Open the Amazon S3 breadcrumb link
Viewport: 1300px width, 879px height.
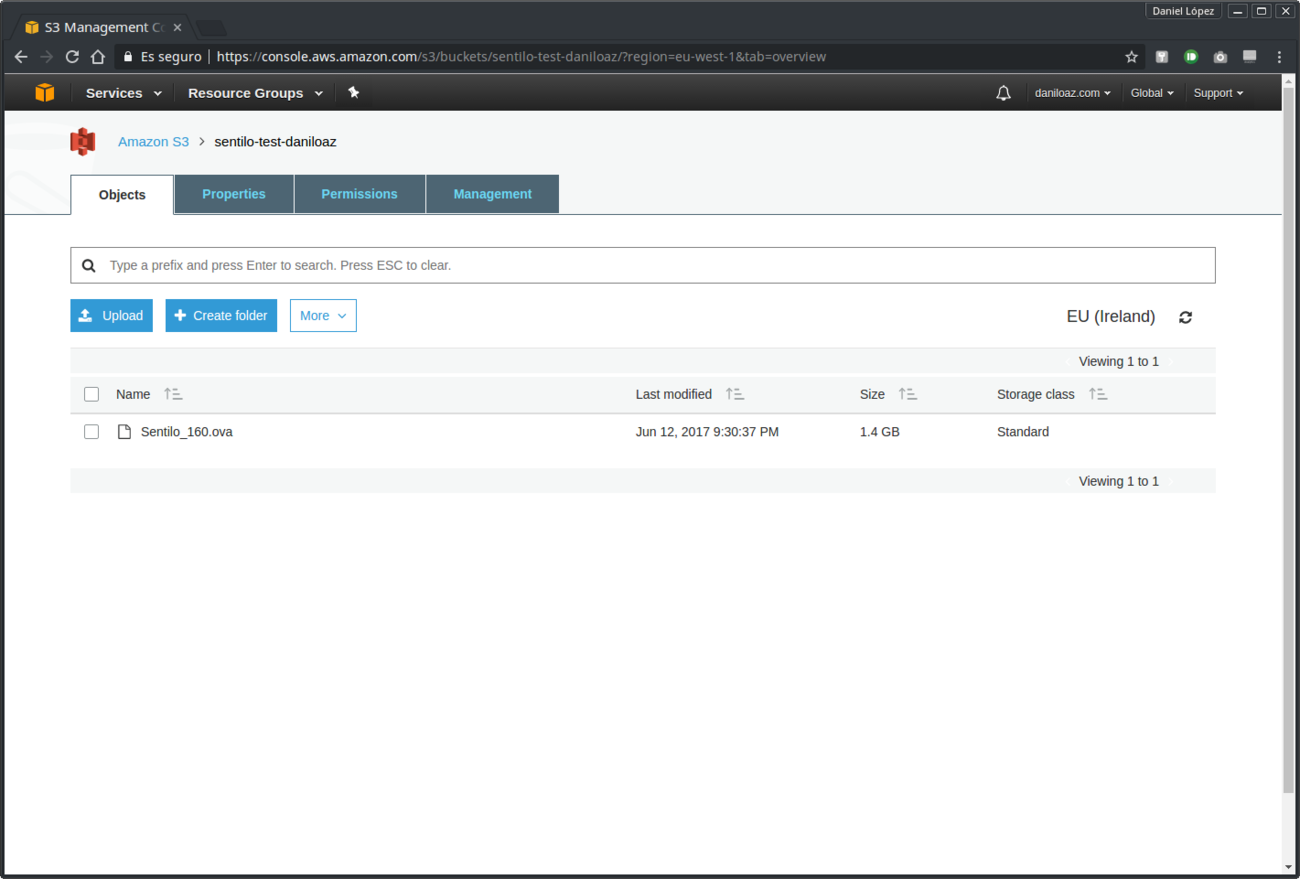click(153, 142)
